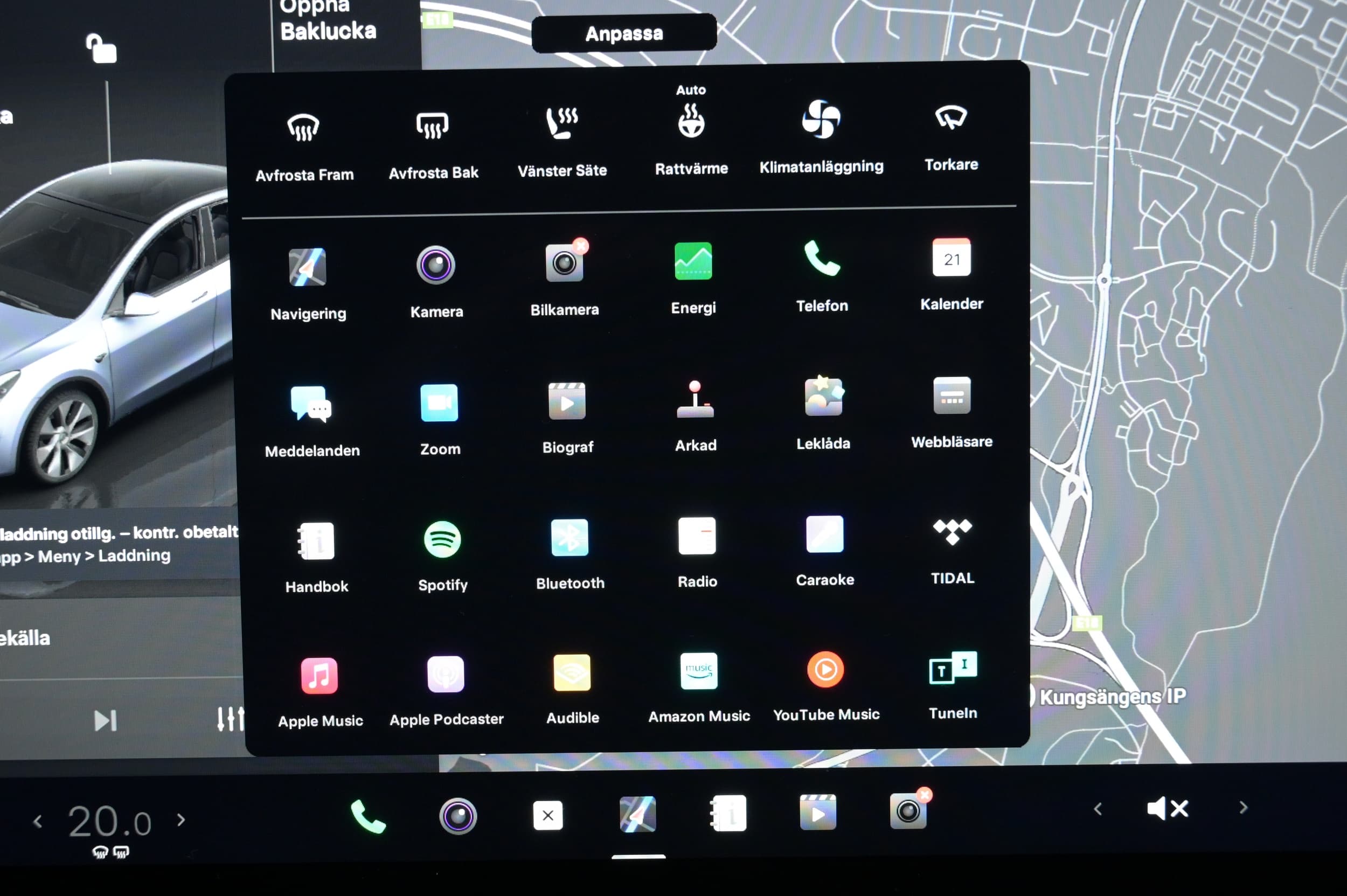The image size is (1347, 896).
Task: Tap the 20.0 temperature display
Action: pos(110,822)
